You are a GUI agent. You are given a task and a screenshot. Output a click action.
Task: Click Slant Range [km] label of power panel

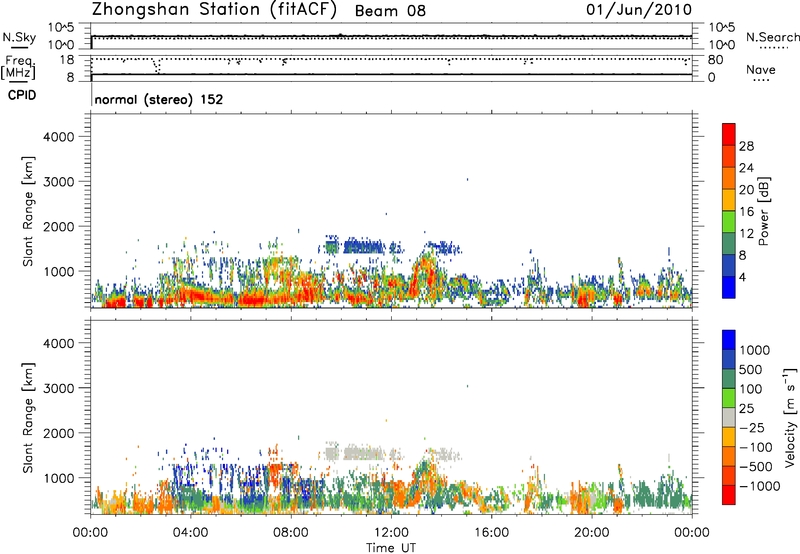(x=28, y=212)
